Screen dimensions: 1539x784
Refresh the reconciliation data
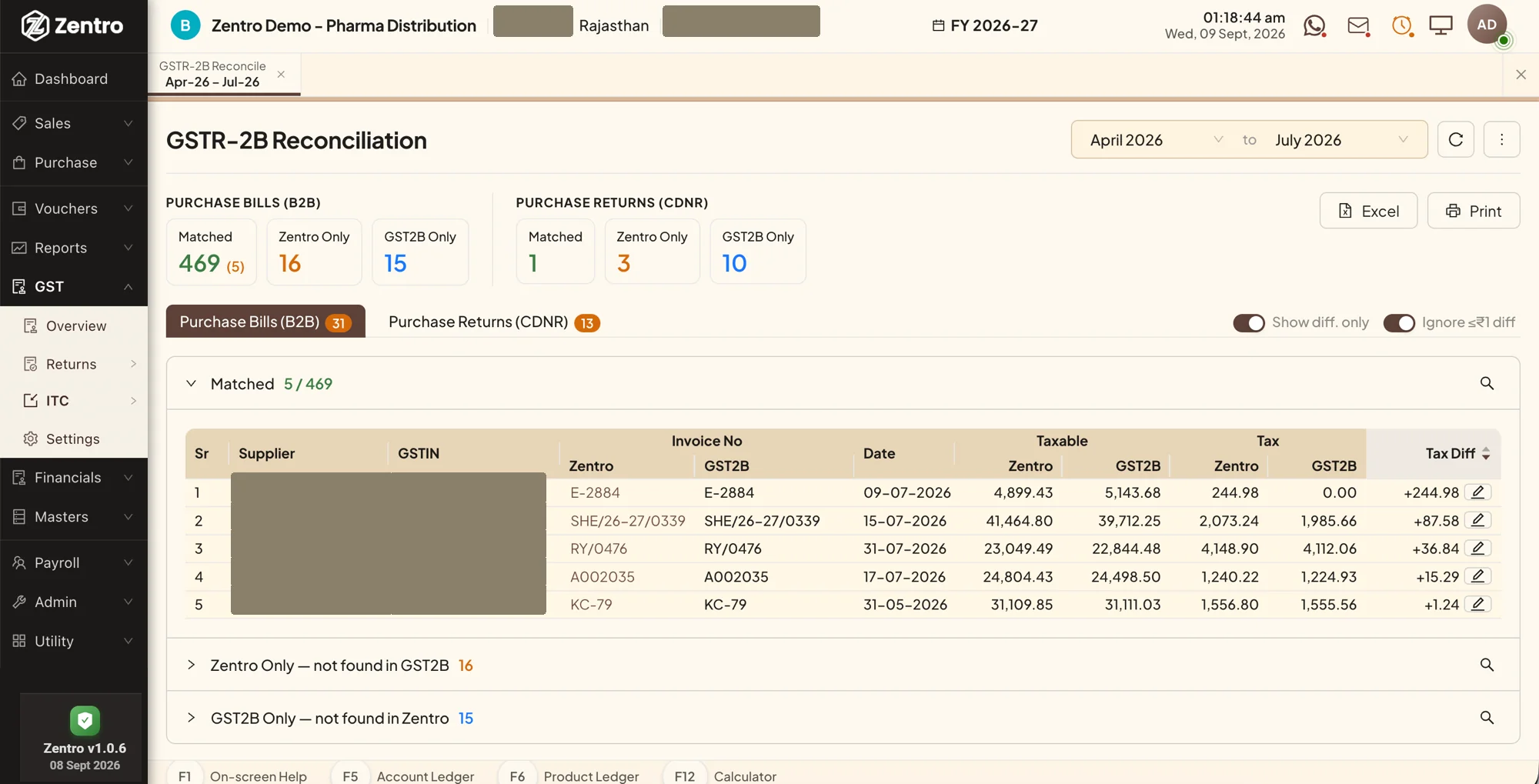[1456, 139]
